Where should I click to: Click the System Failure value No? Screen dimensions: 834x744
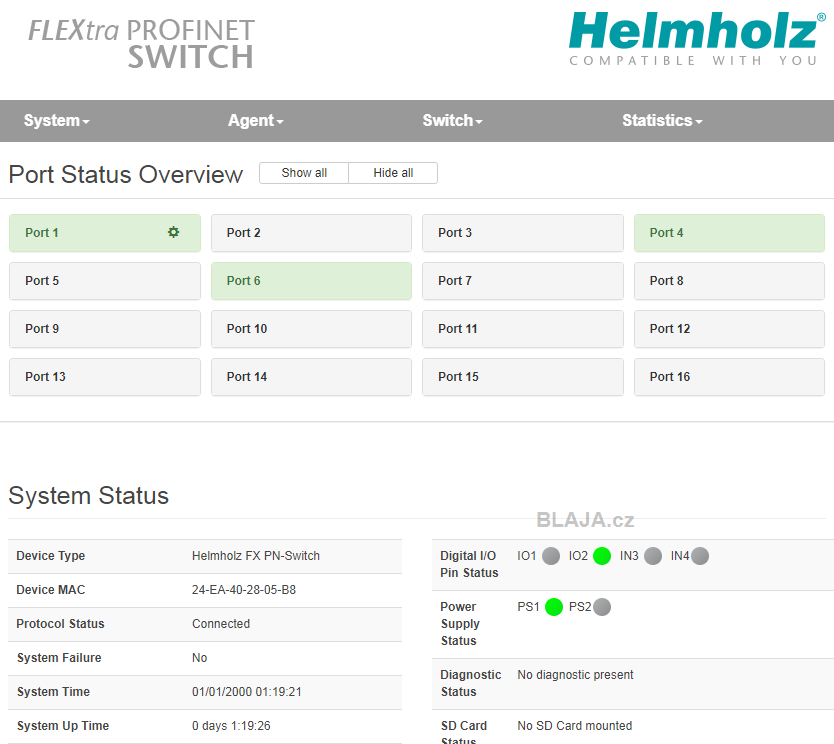[199, 658]
